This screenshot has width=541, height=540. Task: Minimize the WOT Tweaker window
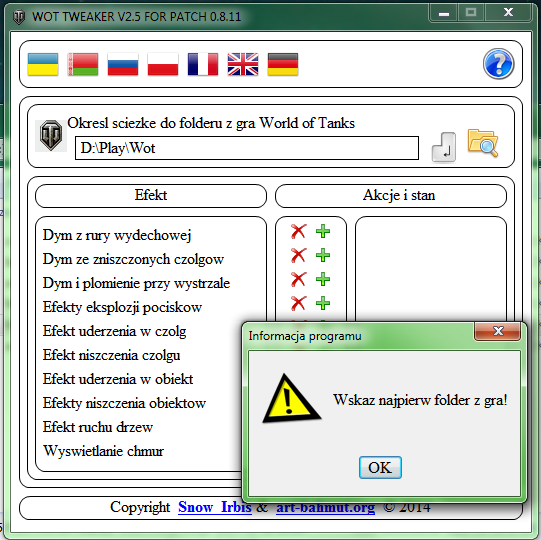pyautogui.click(x=444, y=13)
